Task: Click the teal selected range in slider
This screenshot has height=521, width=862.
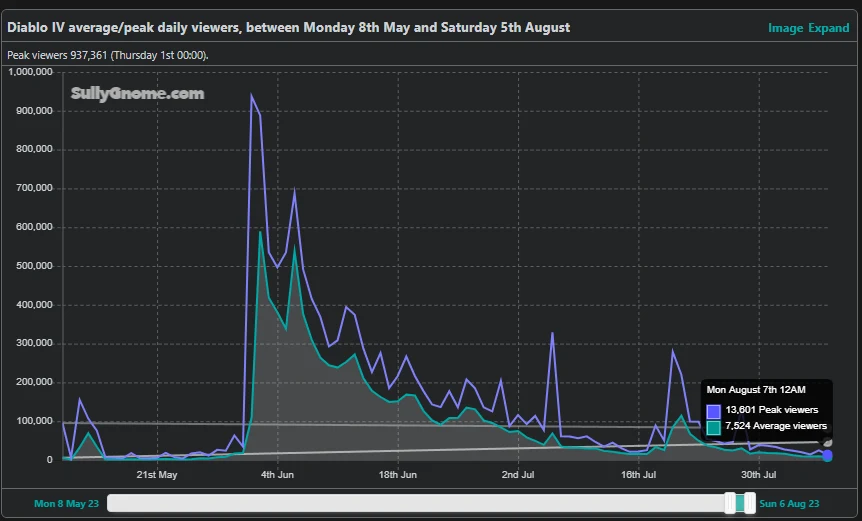Action: 740,503
